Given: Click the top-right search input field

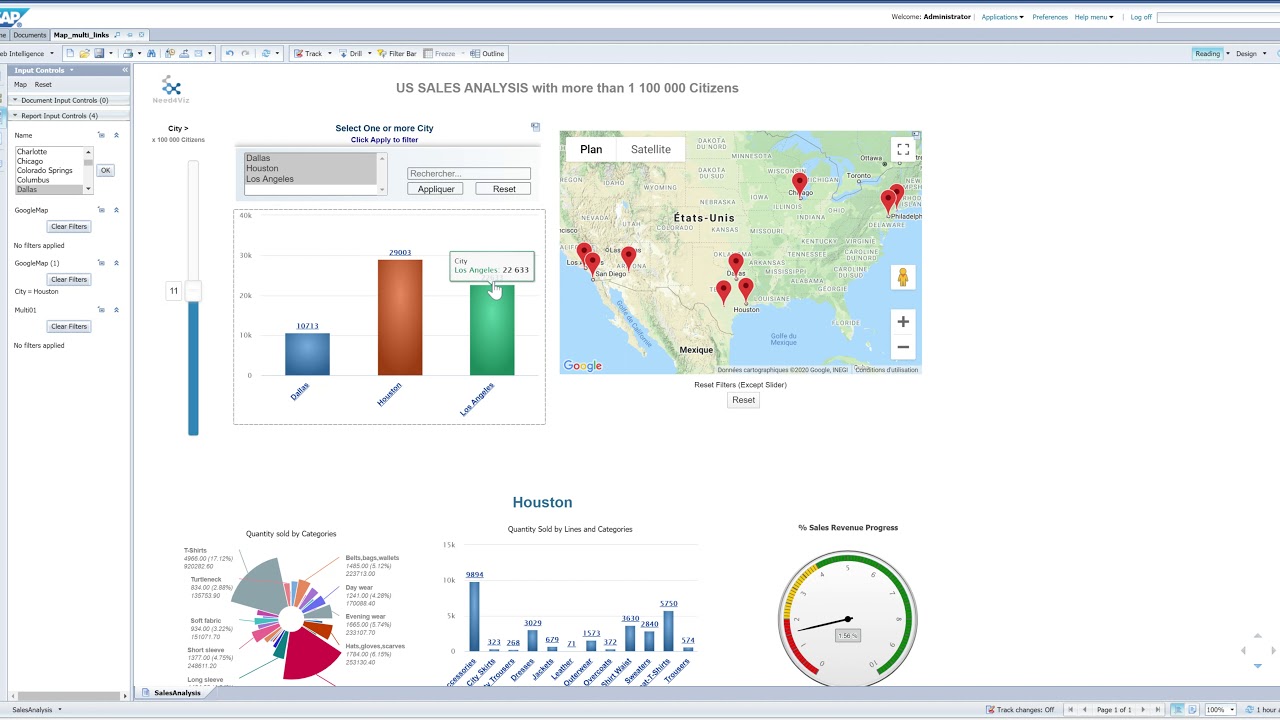Looking at the screenshot, I should (1218, 17).
